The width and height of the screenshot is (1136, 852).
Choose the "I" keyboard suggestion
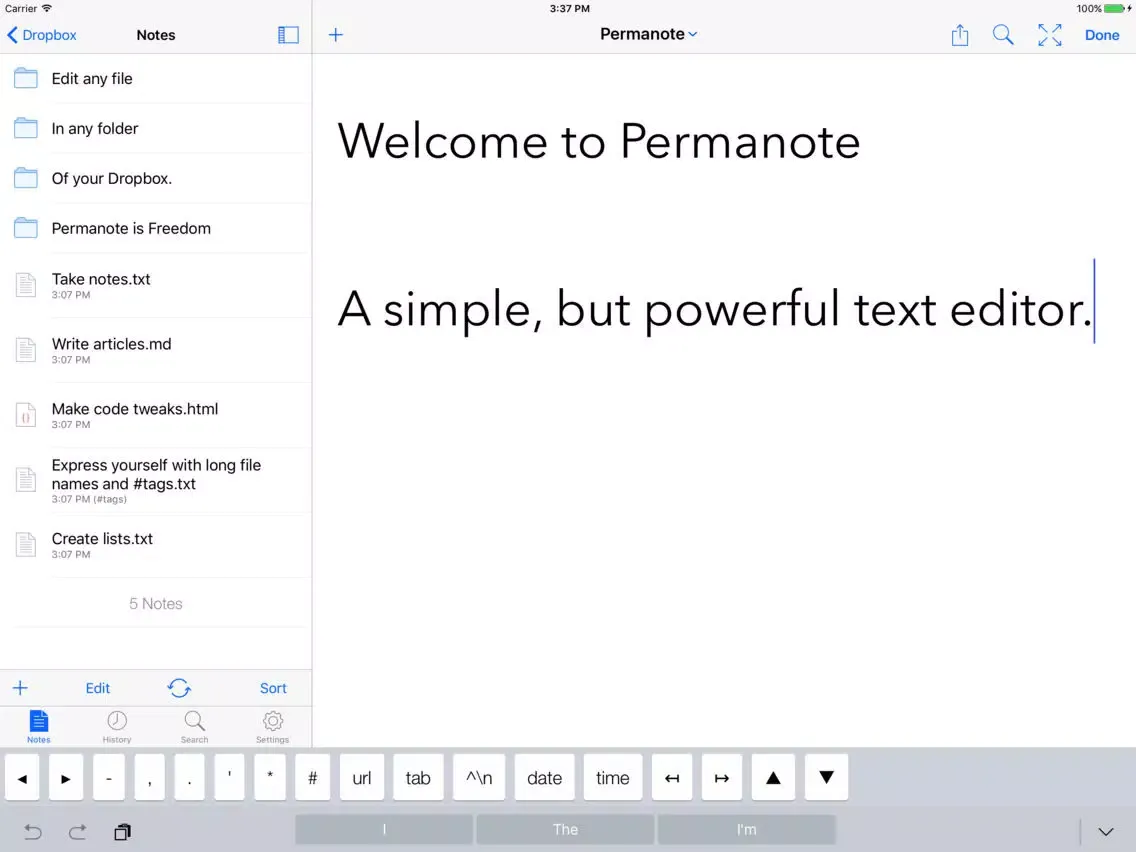pyautogui.click(x=384, y=830)
